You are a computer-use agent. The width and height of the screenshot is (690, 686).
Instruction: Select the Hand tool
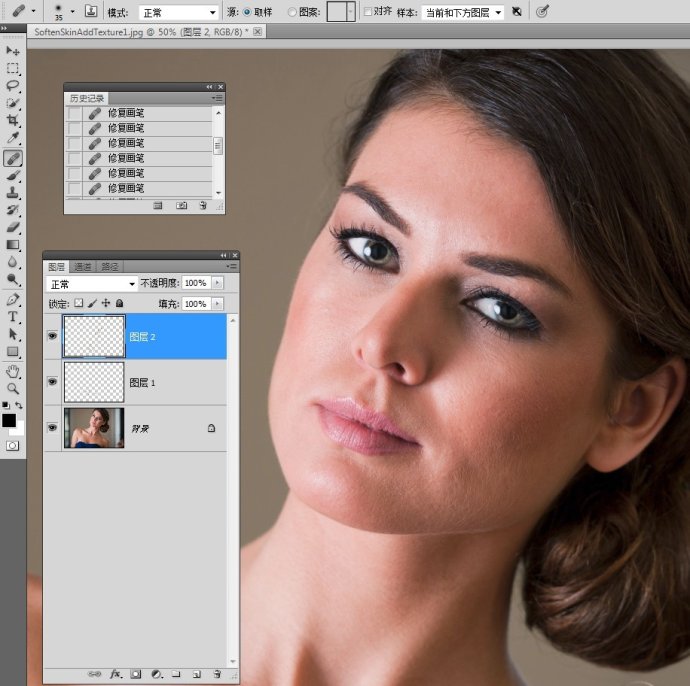tap(13, 372)
